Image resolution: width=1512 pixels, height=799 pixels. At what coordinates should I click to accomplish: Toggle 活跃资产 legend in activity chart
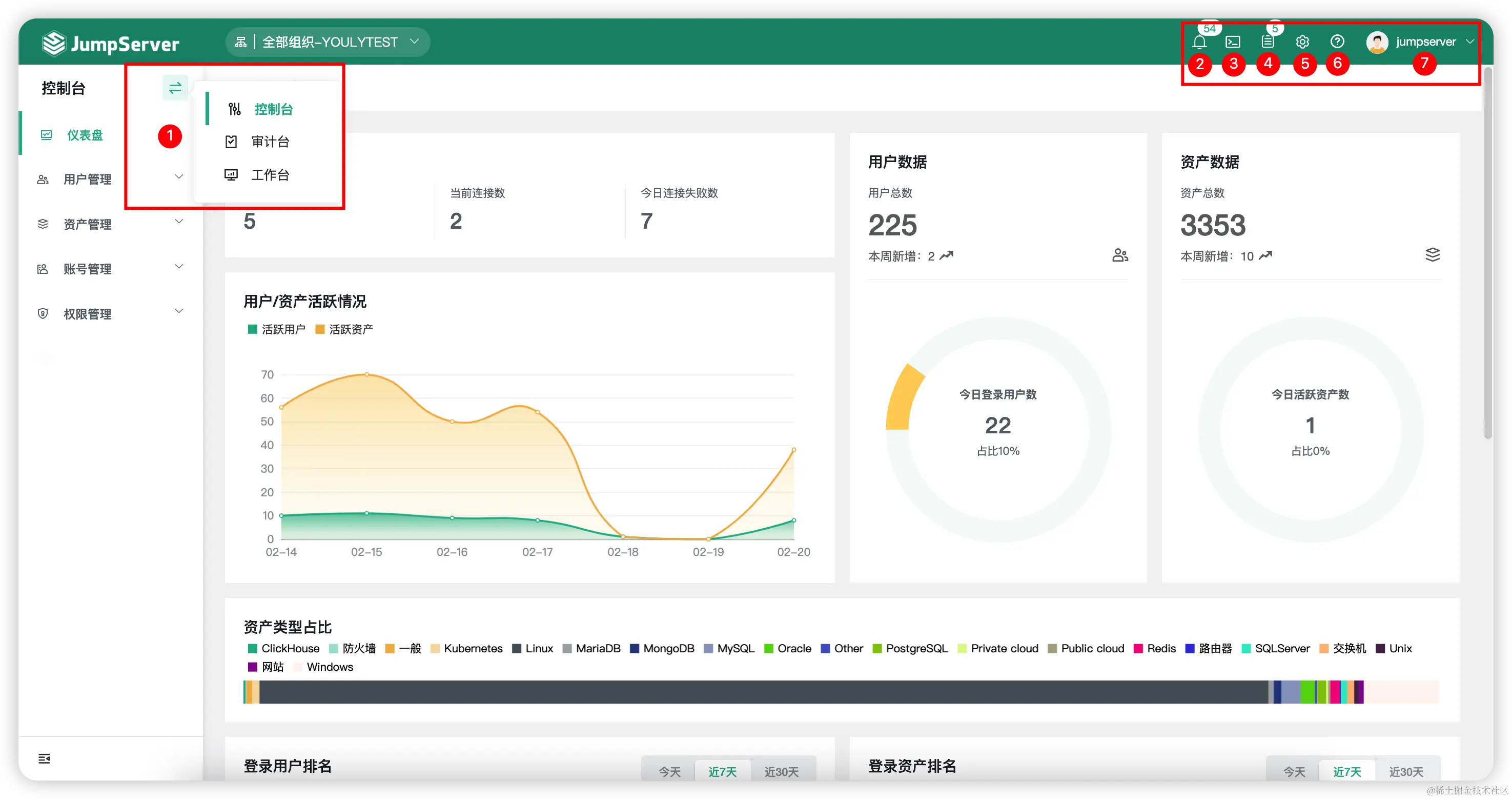point(344,330)
